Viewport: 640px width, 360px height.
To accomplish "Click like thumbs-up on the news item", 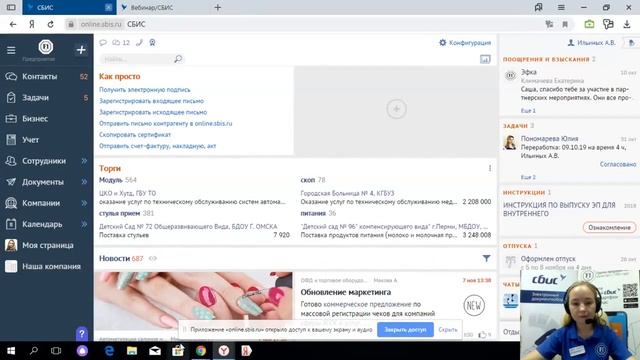I will point(482,335).
